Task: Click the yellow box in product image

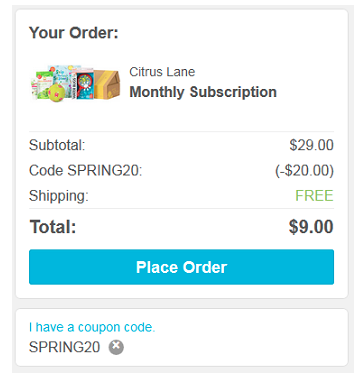Action: 107,84
